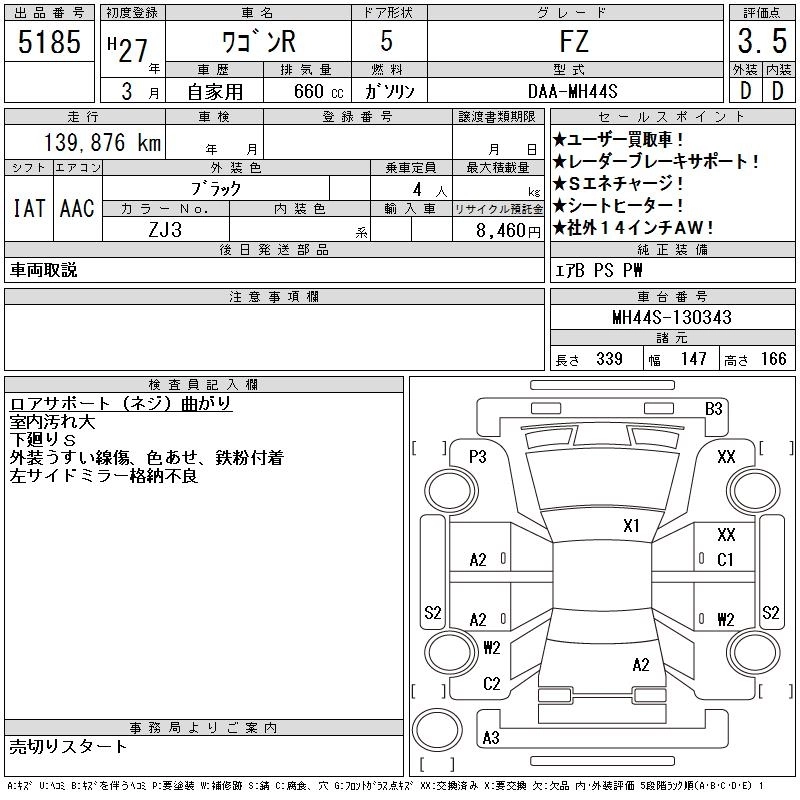
Task: Click the P3 mark on the damage diagram
Action: [x=478, y=457]
